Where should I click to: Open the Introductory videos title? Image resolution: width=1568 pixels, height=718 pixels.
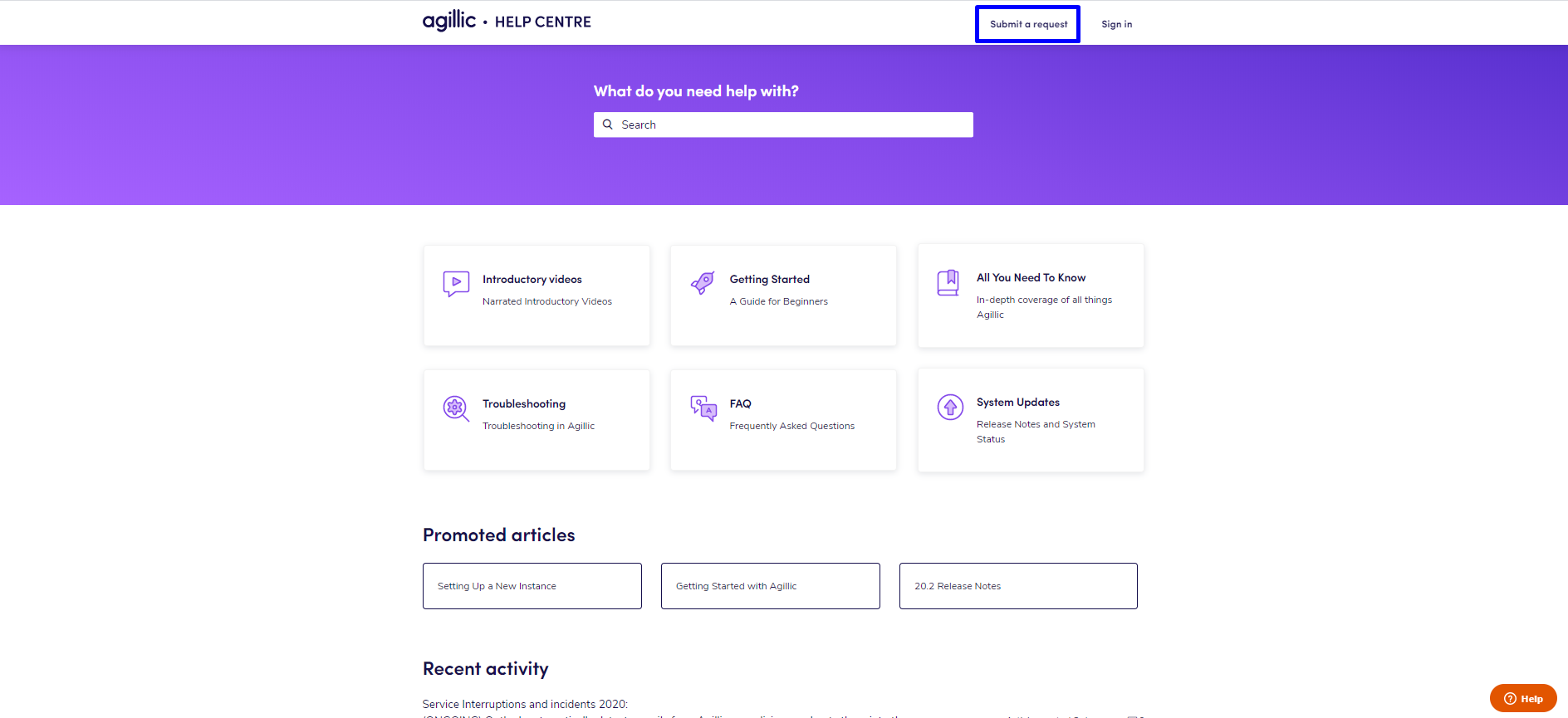(532, 280)
